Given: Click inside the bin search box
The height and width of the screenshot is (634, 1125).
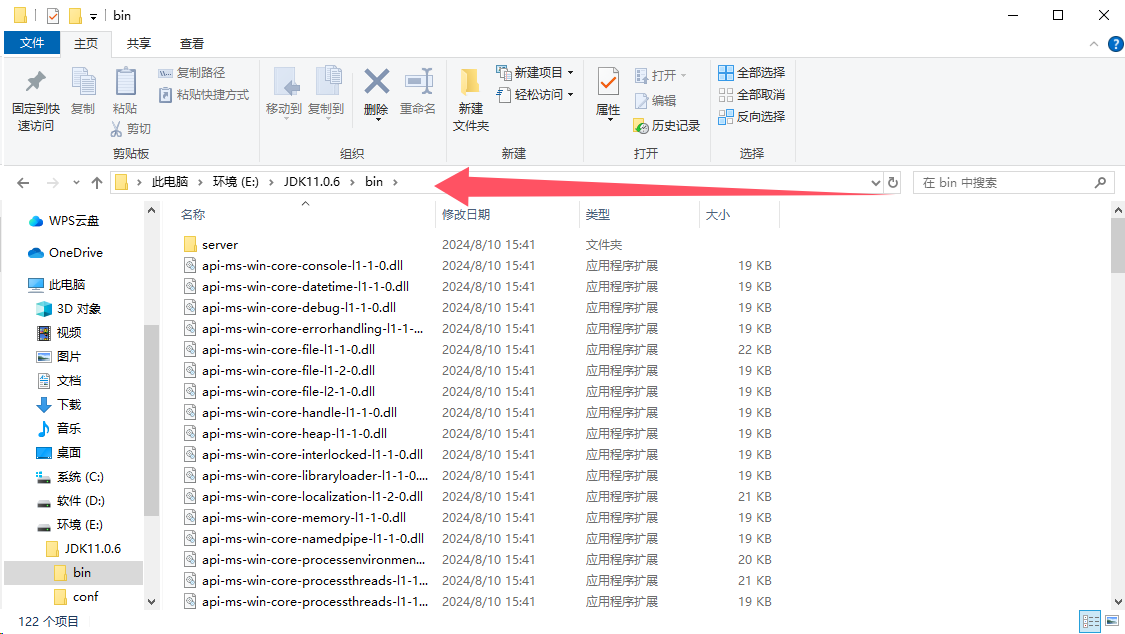Looking at the screenshot, I should coord(1010,182).
